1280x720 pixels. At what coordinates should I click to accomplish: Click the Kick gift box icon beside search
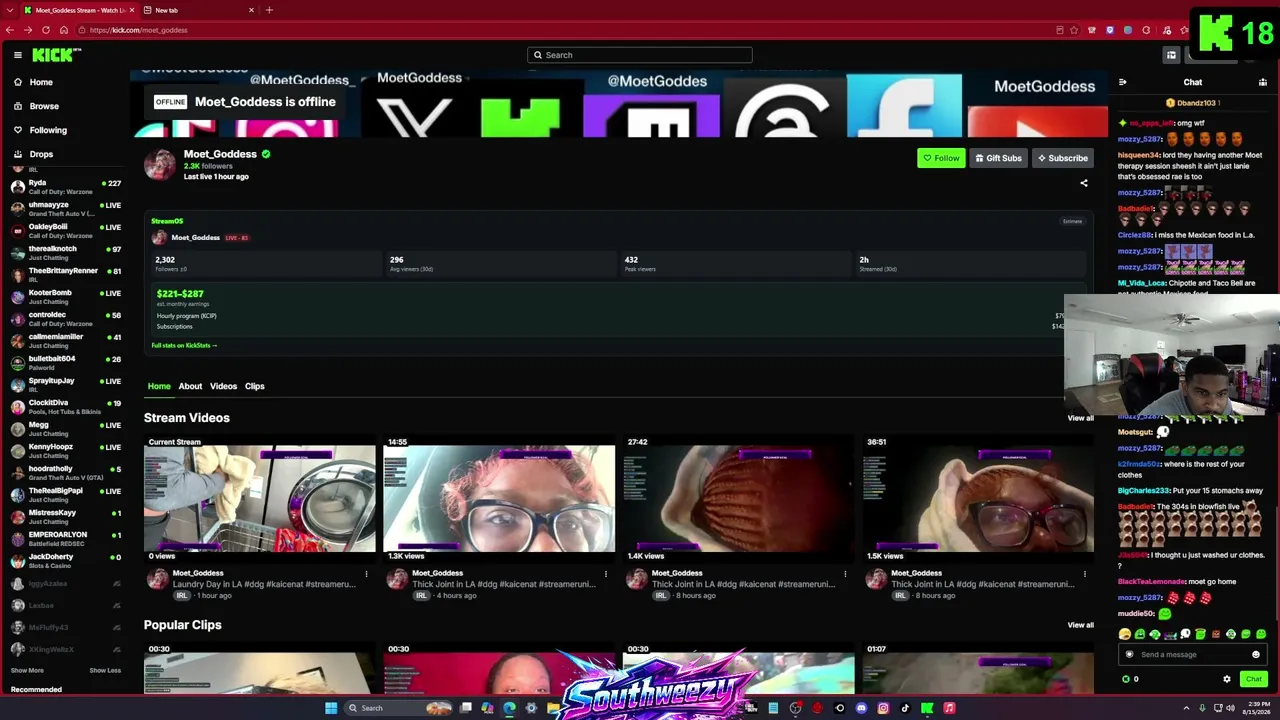pos(1171,55)
